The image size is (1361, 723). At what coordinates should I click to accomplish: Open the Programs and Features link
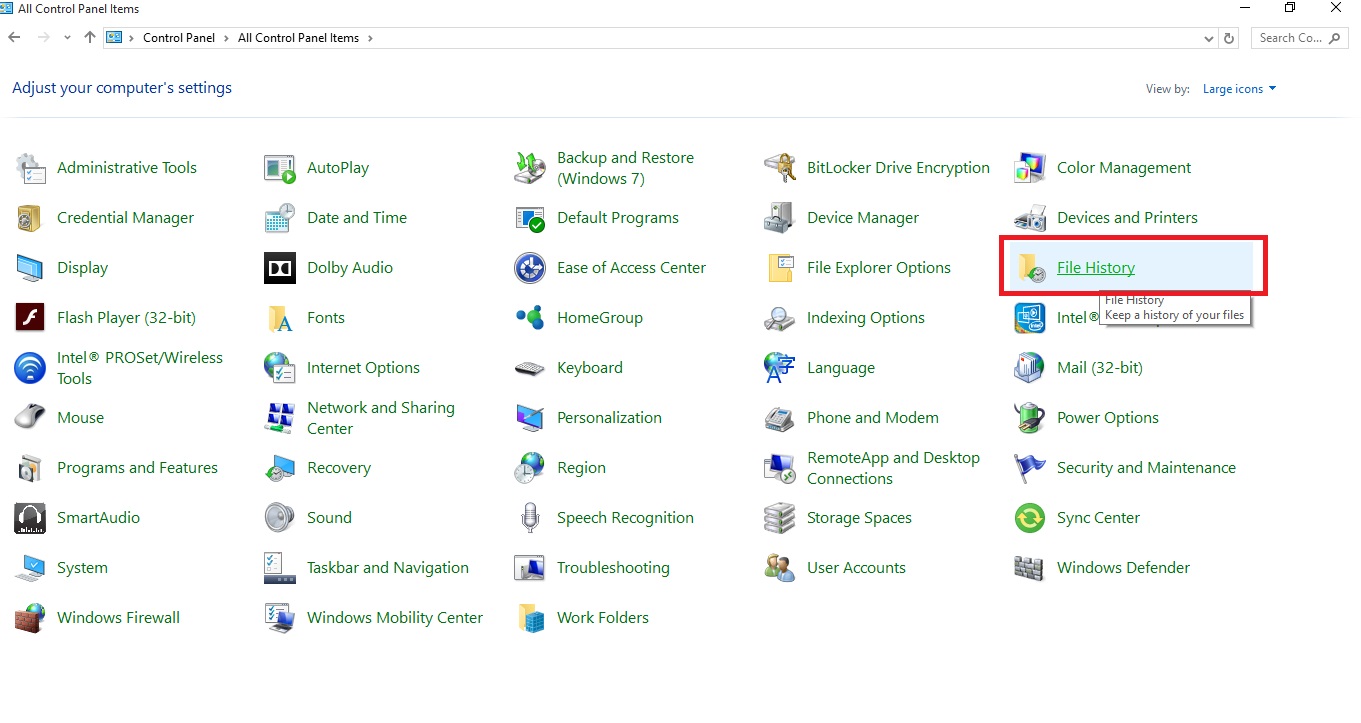(137, 468)
